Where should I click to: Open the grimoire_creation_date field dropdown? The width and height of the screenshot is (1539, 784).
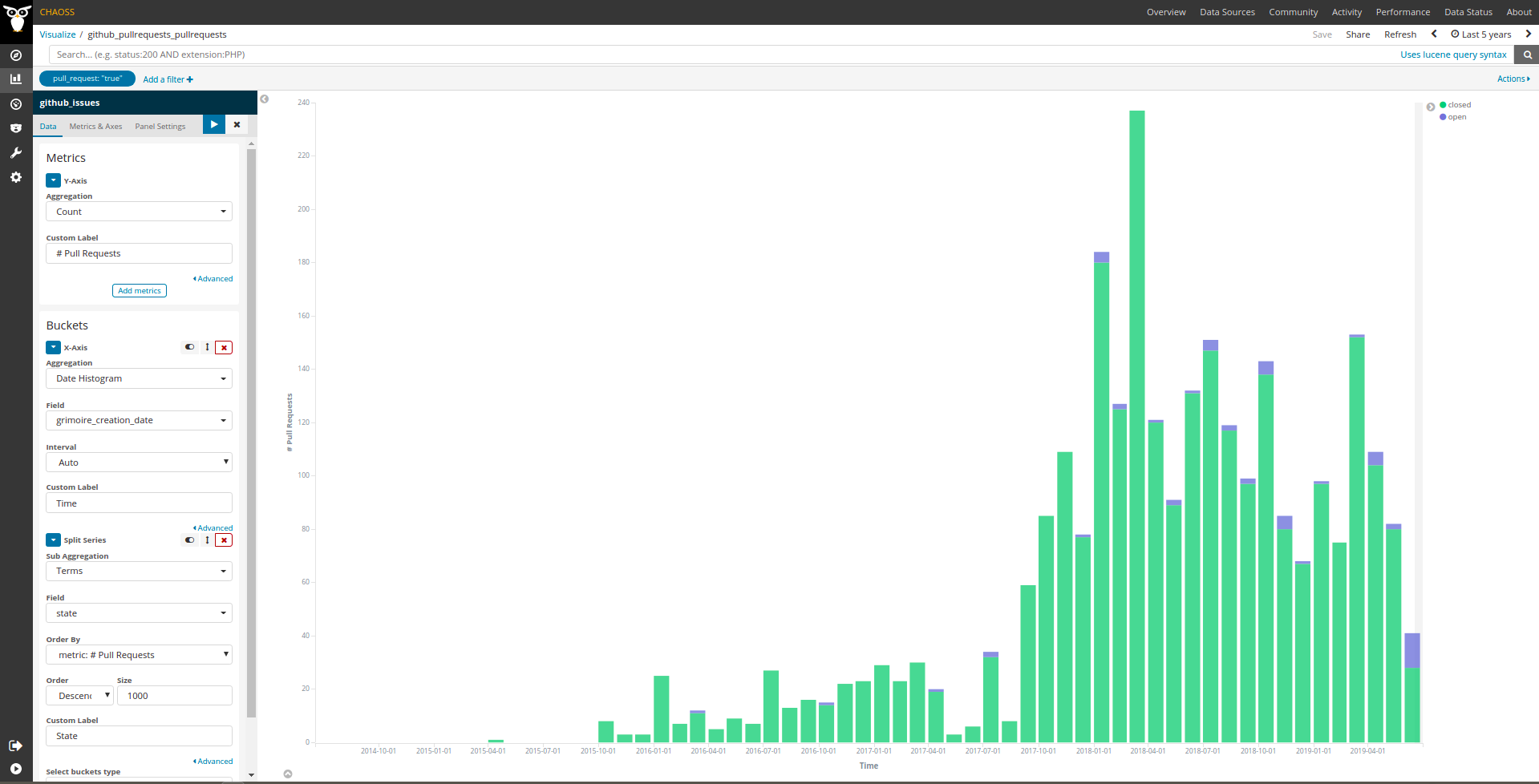pos(139,420)
